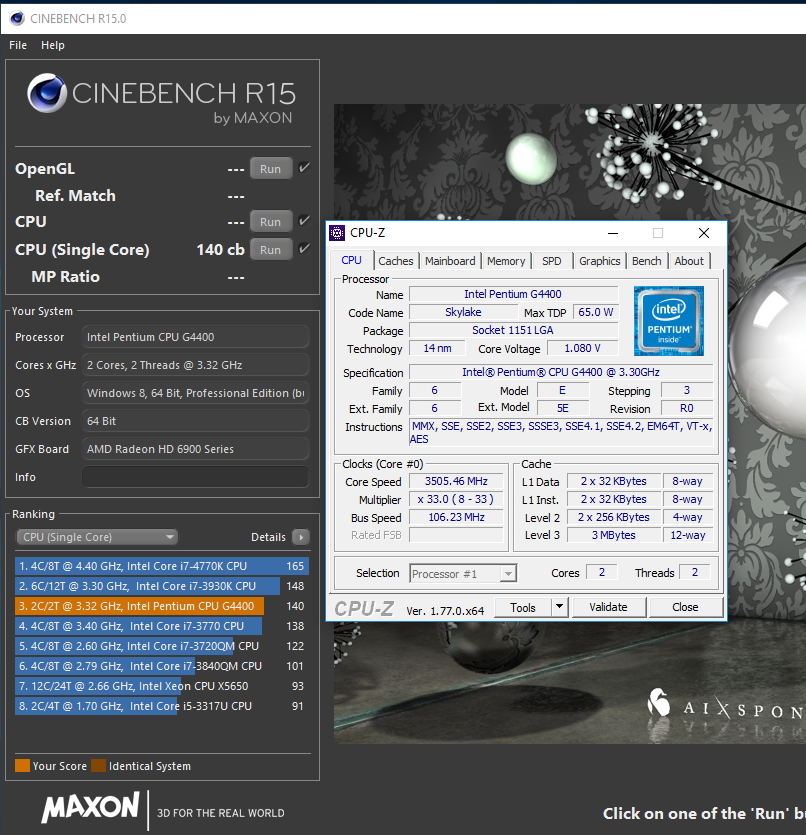Click the CPU-Z window title icon
This screenshot has width=806, height=835.
(337, 233)
